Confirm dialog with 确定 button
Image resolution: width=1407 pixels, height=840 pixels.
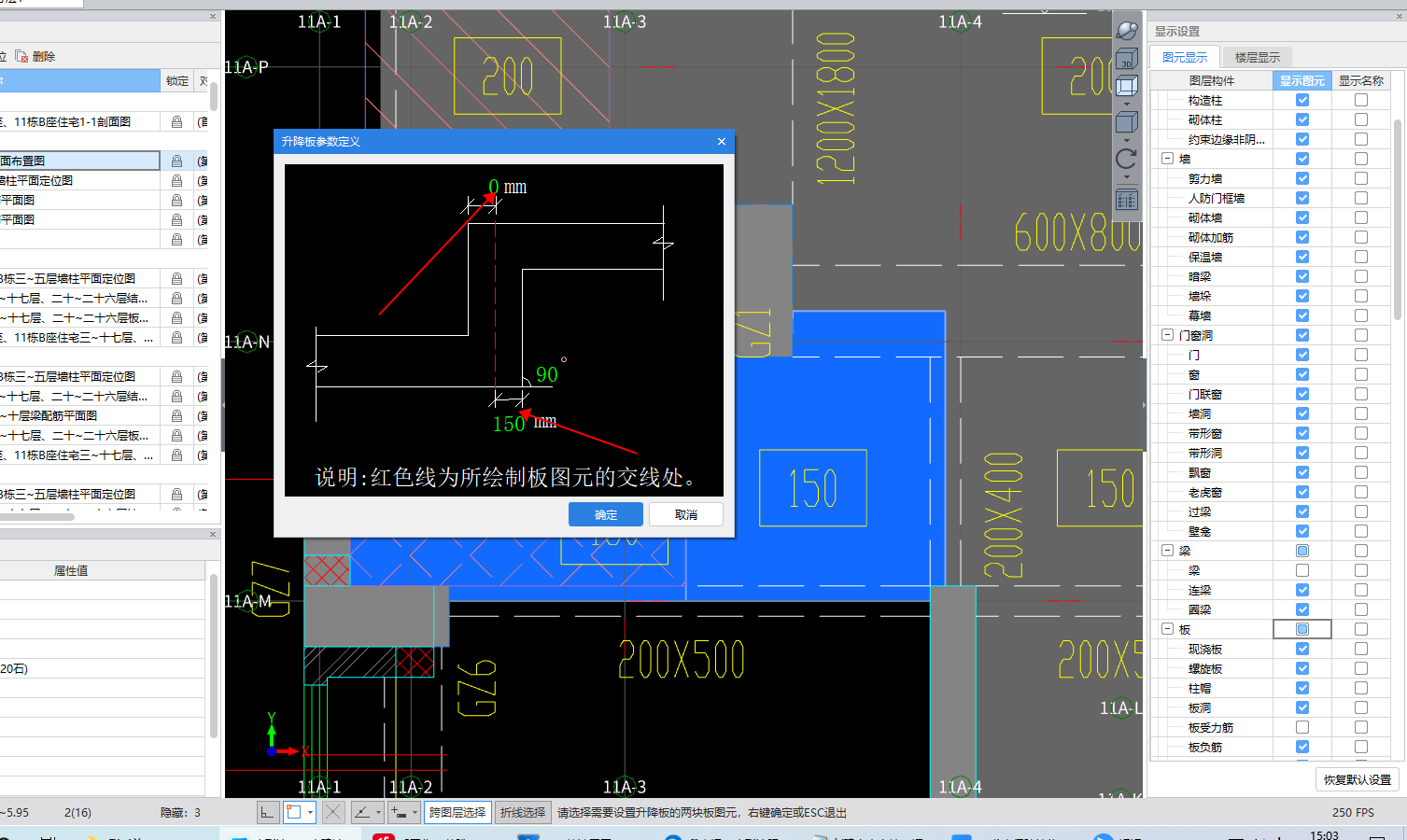click(x=606, y=514)
